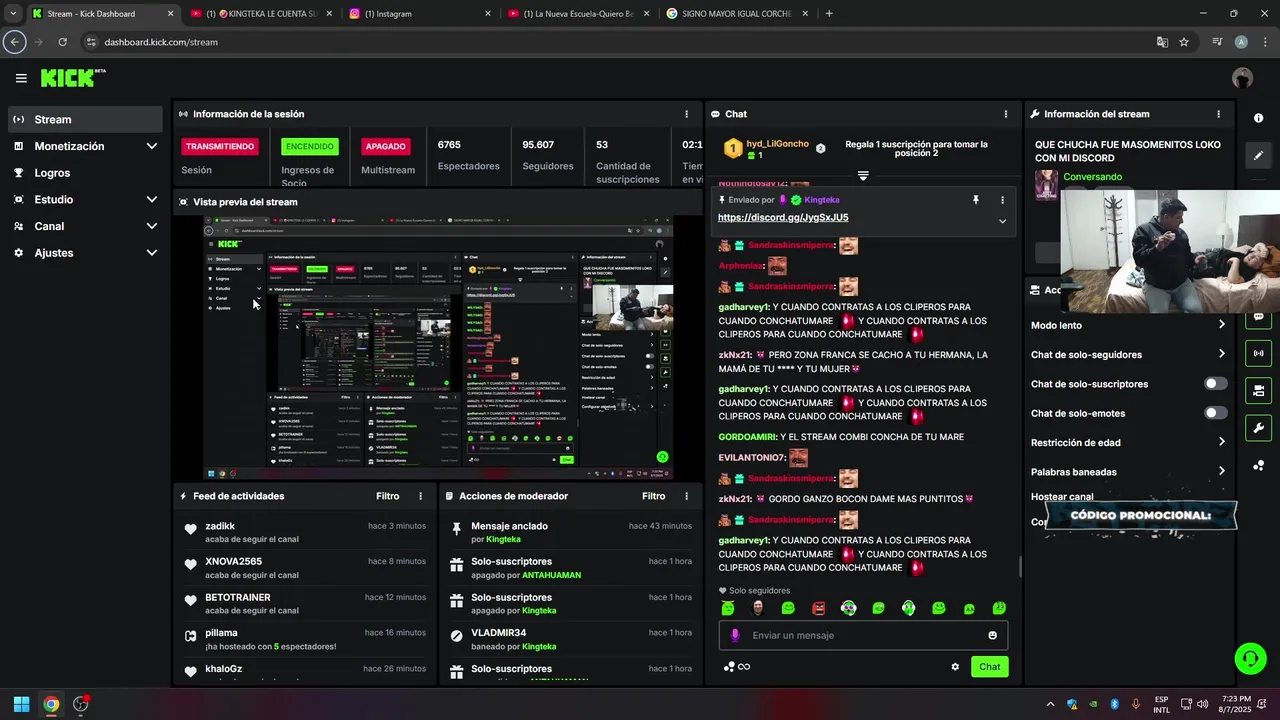Reload the page
Image resolution: width=1280 pixels, height=720 pixels.
62,42
